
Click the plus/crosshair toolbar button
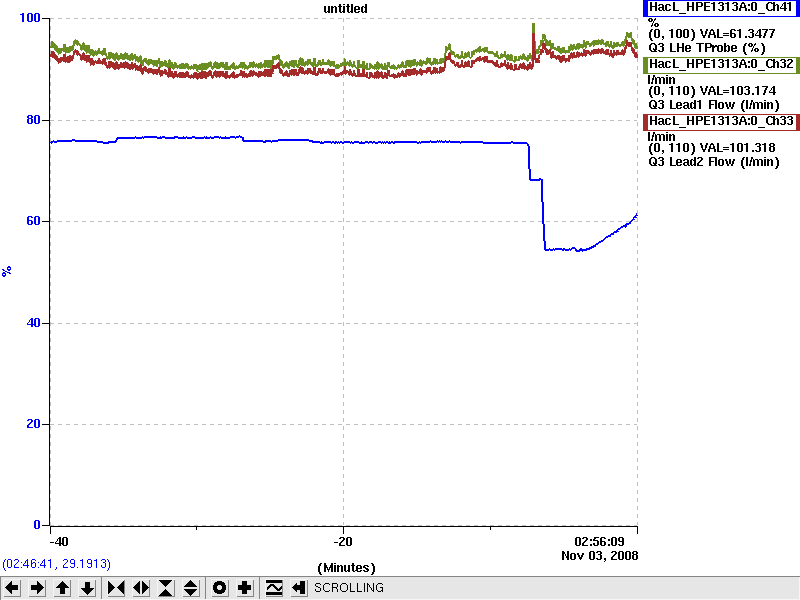click(245, 588)
